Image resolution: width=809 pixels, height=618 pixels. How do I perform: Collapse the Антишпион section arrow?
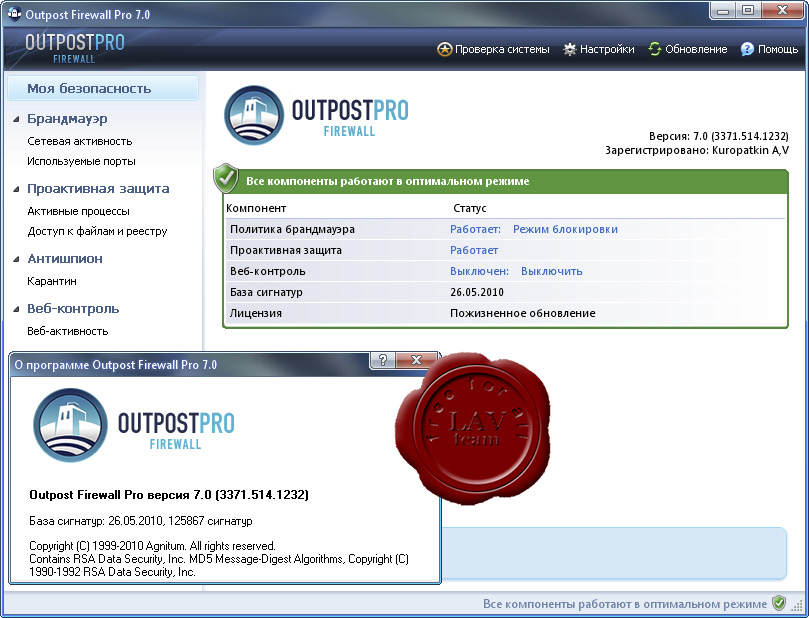click(x=17, y=259)
